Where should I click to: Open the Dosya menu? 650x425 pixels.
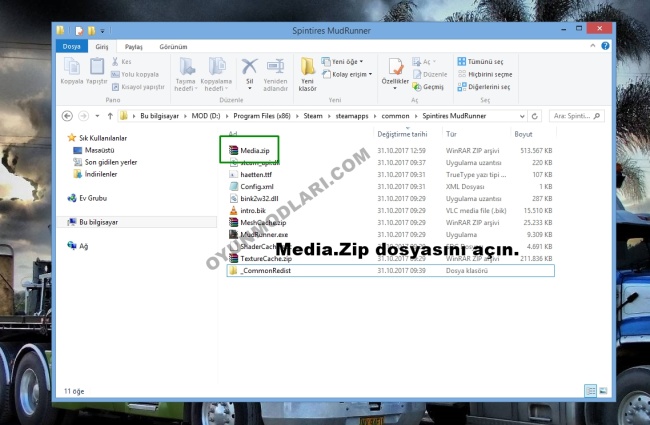(x=71, y=46)
